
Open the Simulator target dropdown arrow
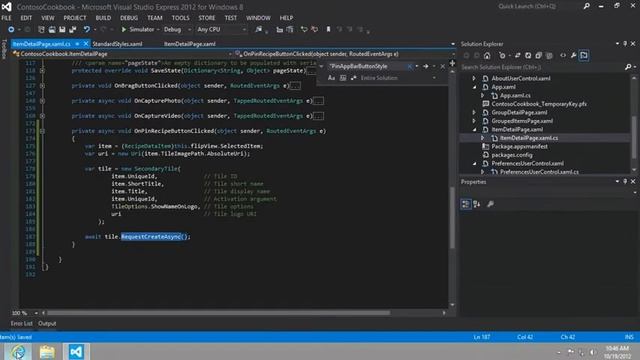click(158, 29)
